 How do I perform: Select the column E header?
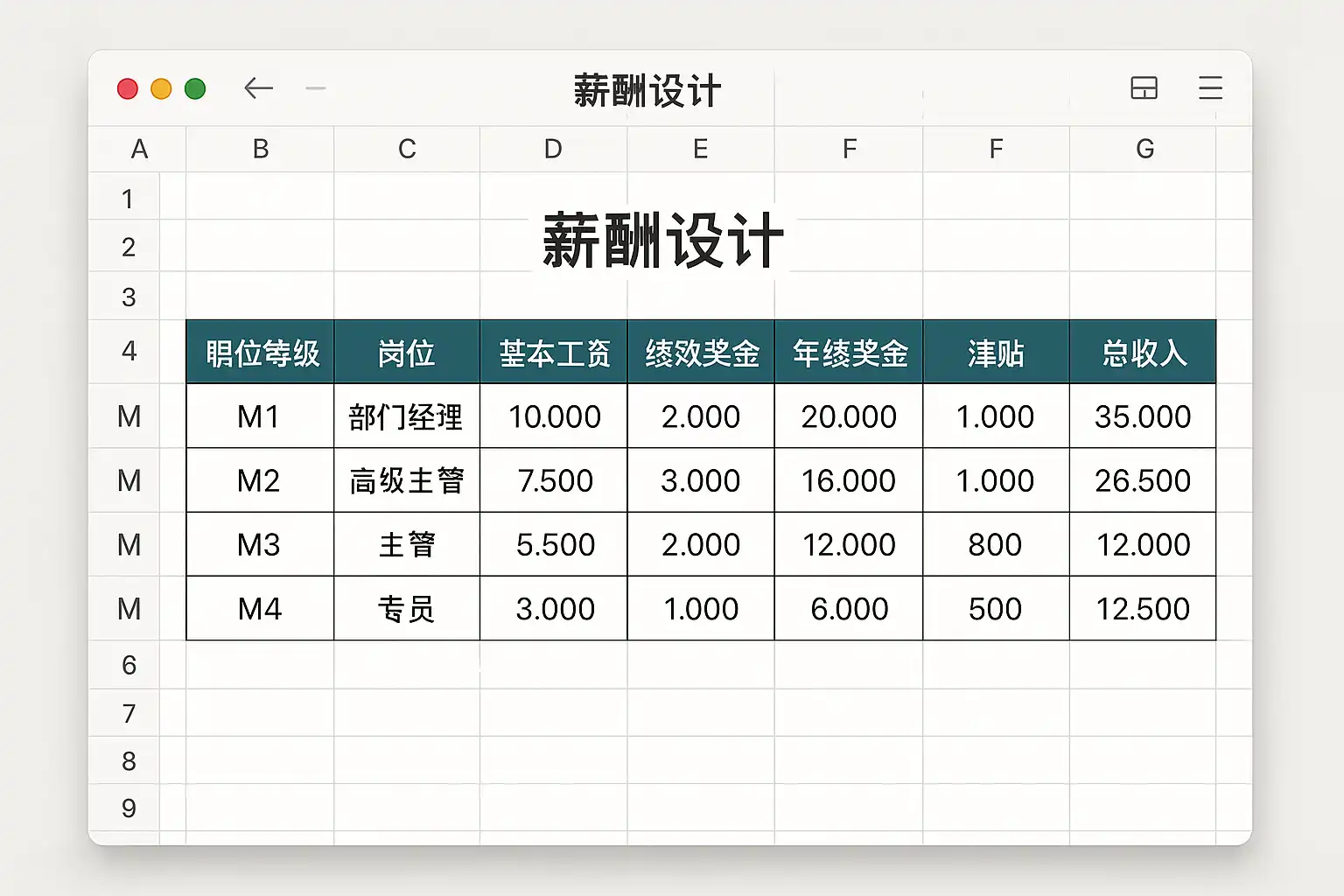point(701,150)
